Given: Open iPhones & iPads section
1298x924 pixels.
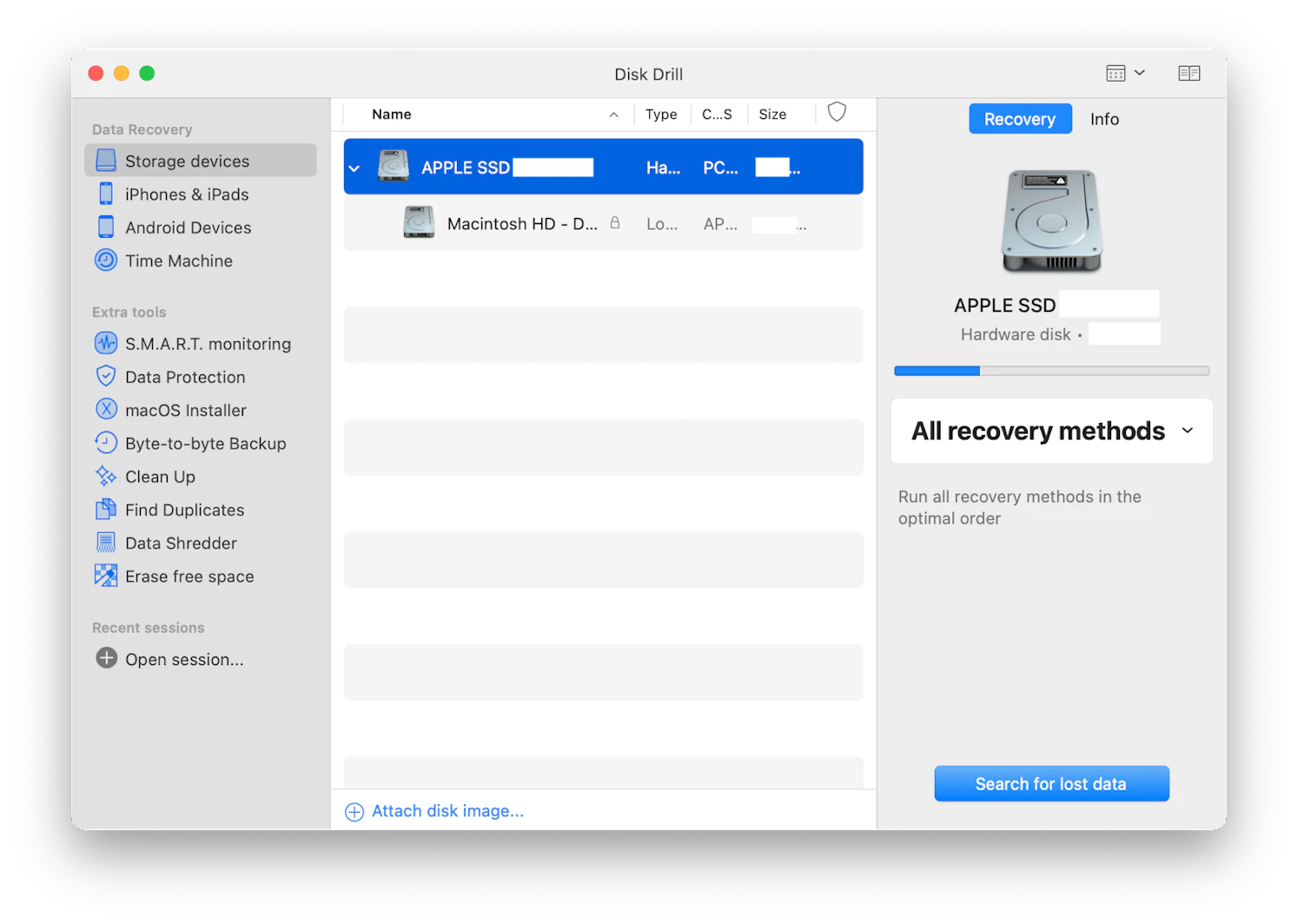Looking at the screenshot, I should pyautogui.click(x=187, y=195).
